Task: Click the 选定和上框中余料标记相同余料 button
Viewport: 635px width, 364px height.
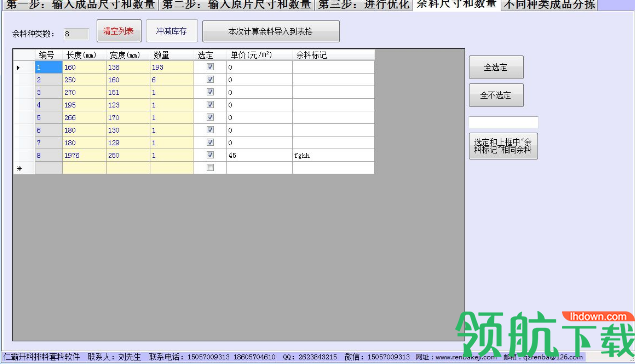Action: click(x=503, y=146)
